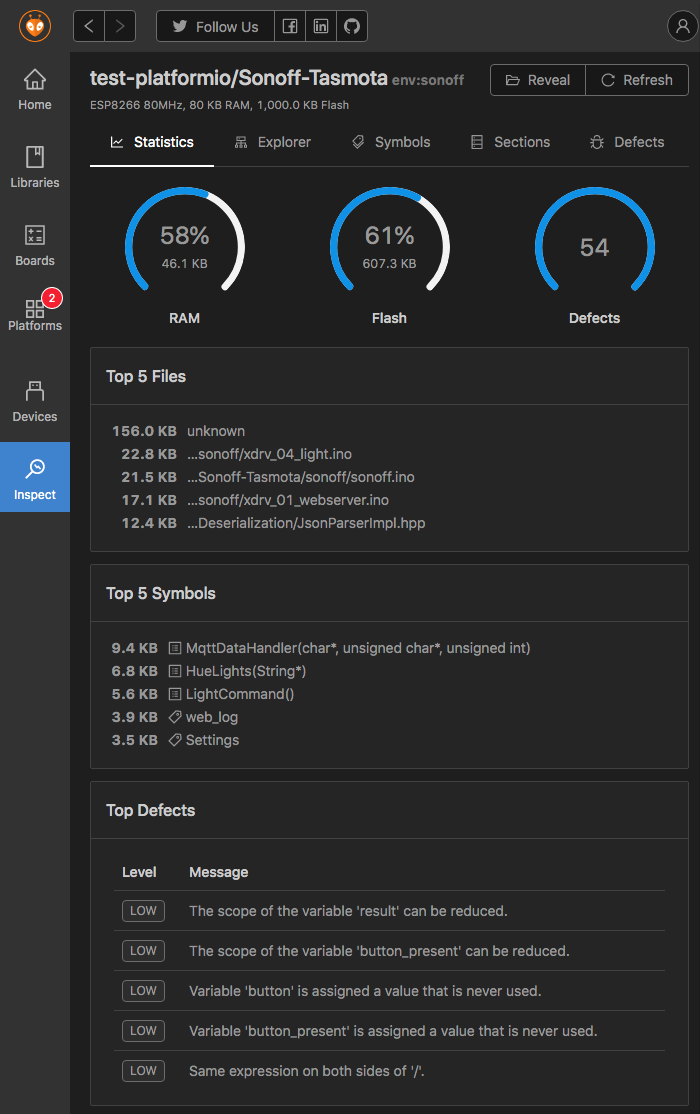Click the 'unknown' file entry
700x1114 pixels.
[216, 431]
